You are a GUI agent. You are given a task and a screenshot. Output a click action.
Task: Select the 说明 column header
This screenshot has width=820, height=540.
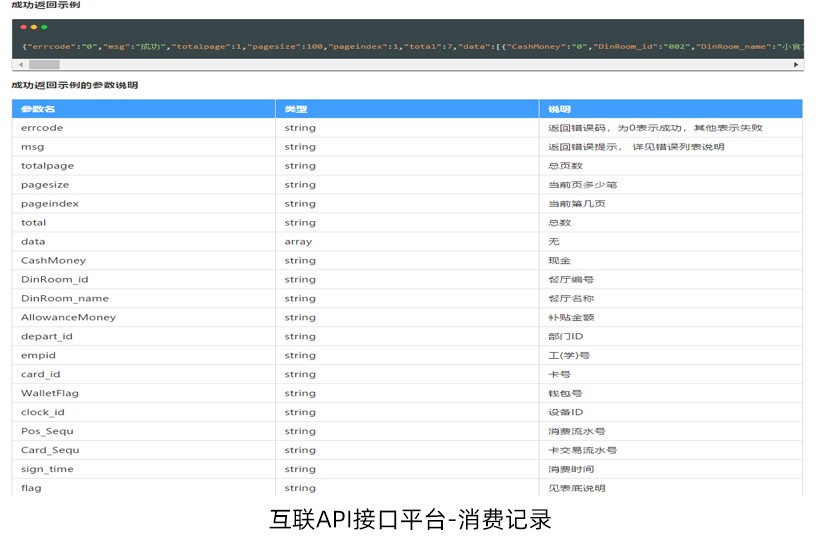(x=560, y=109)
